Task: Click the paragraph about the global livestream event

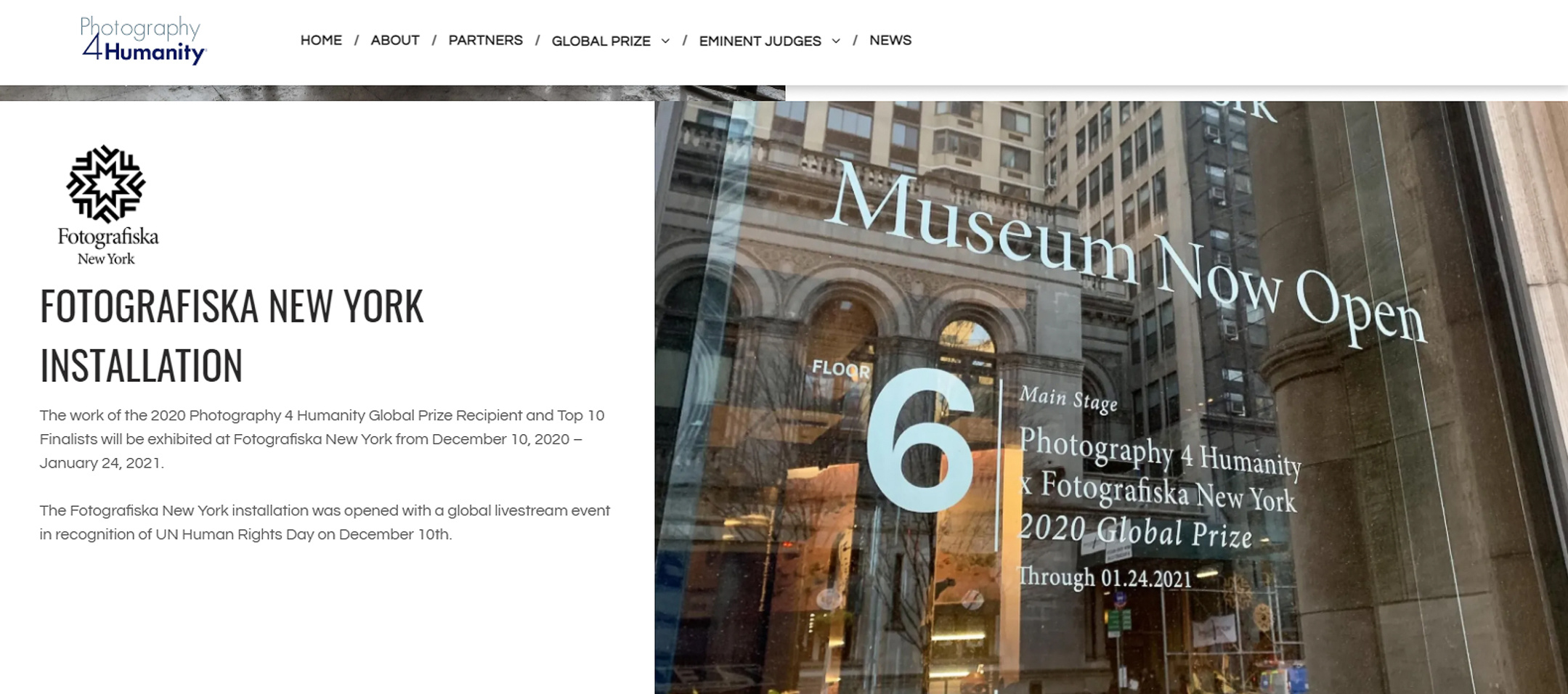Action: 325,523
